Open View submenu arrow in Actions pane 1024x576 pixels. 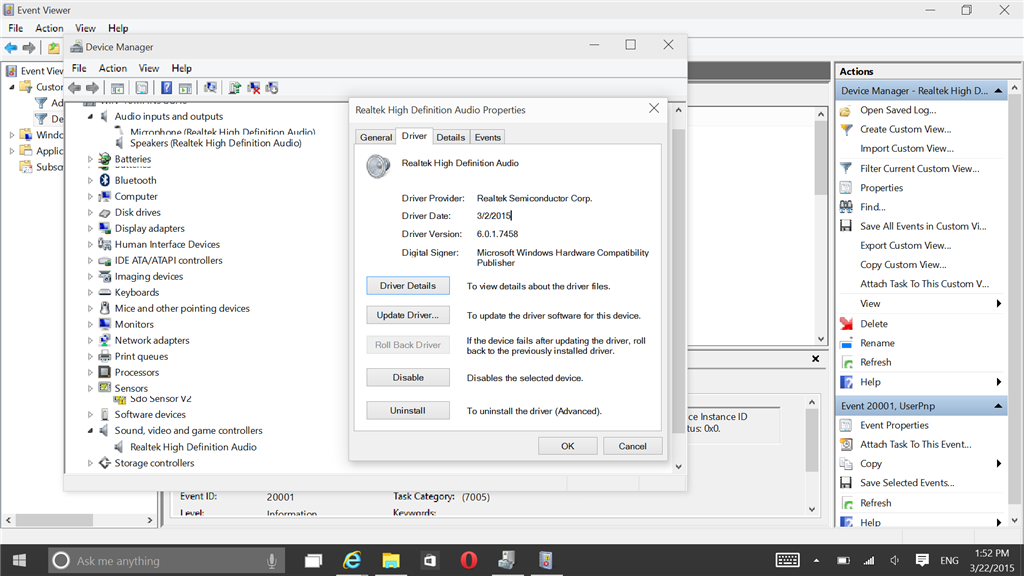(999, 303)
